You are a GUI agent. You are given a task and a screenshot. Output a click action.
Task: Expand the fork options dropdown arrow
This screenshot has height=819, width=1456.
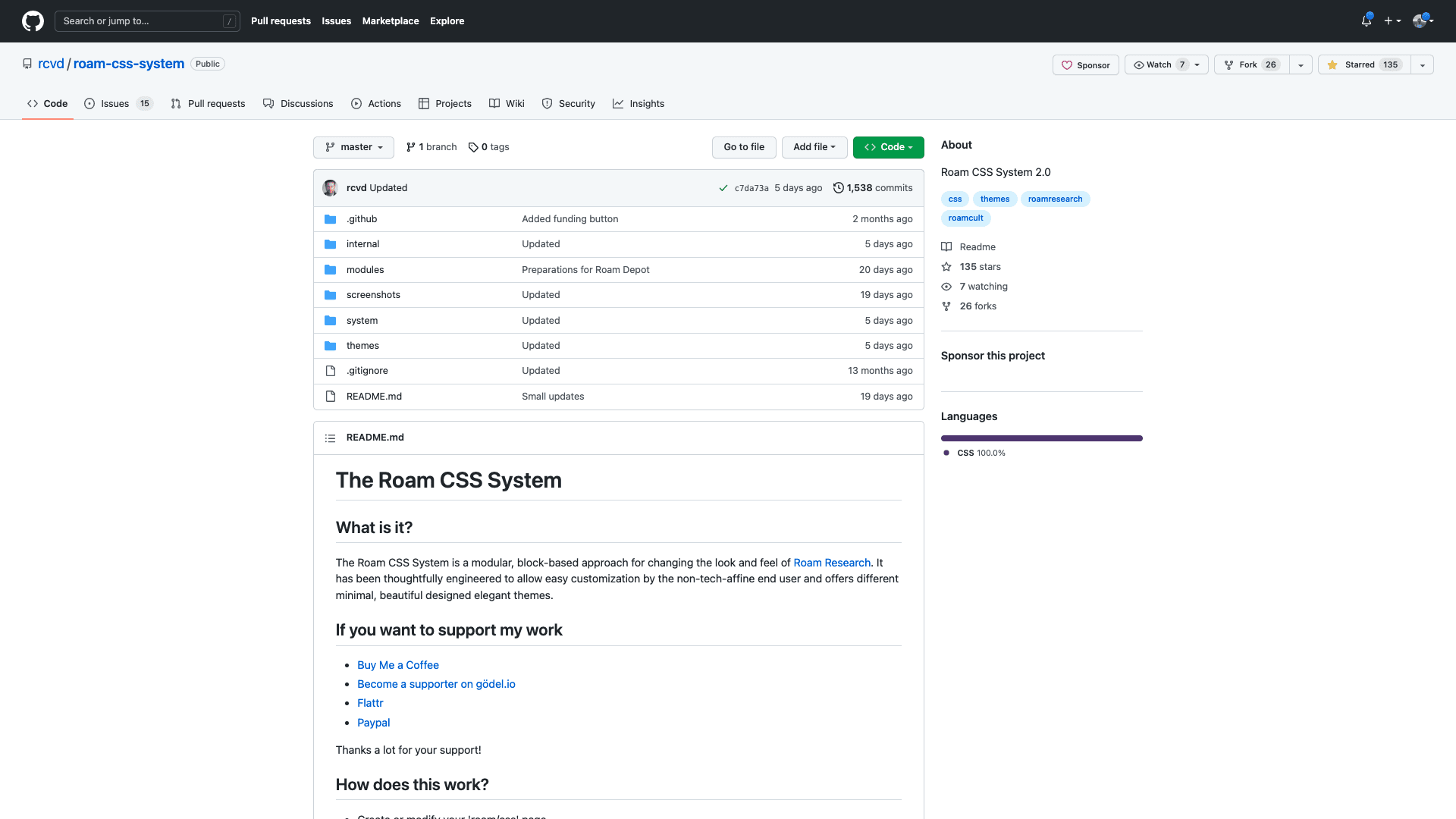pos(1301,65)
